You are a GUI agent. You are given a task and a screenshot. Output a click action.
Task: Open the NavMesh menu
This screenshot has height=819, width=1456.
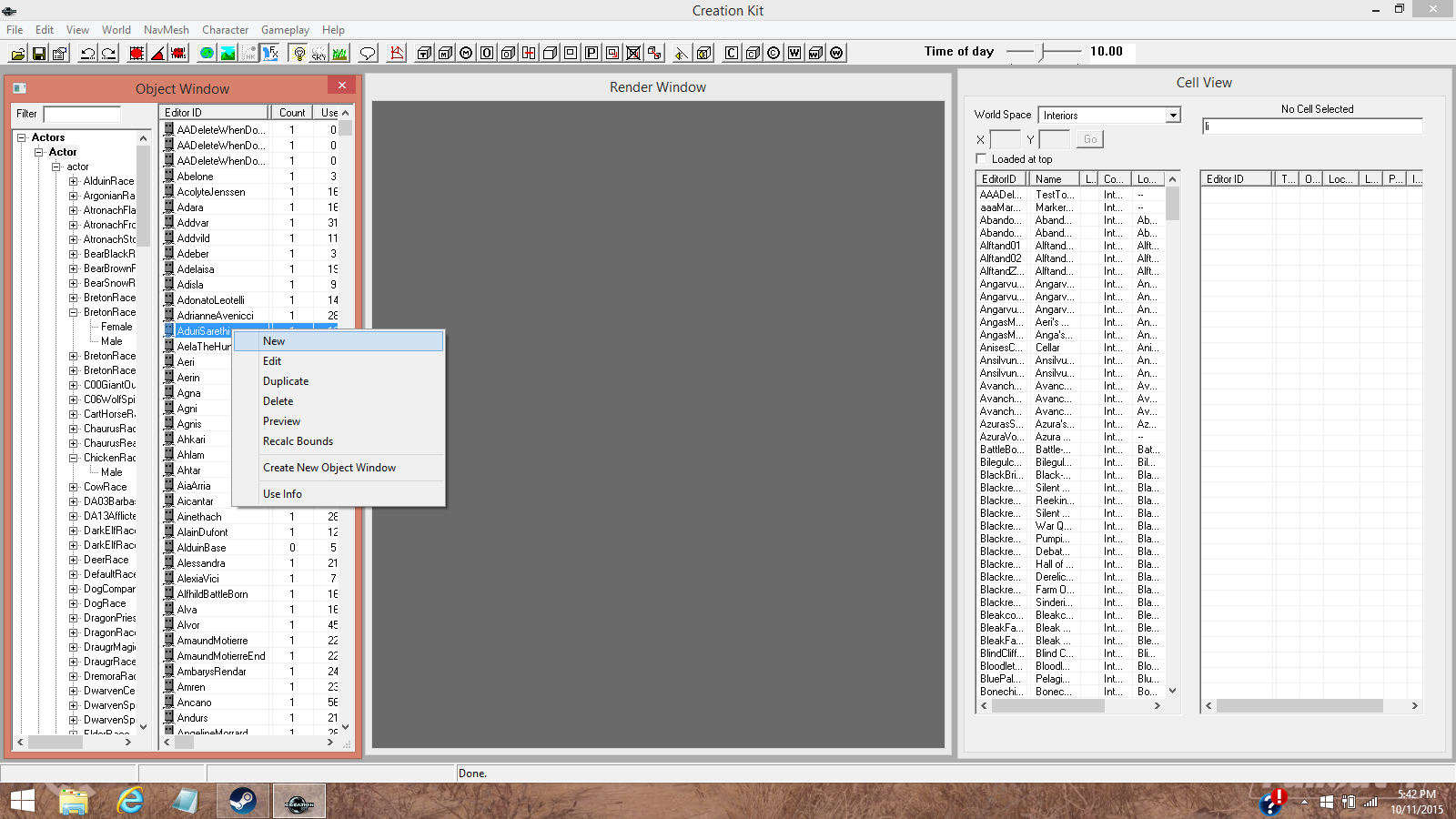click(x=167, y=30)
